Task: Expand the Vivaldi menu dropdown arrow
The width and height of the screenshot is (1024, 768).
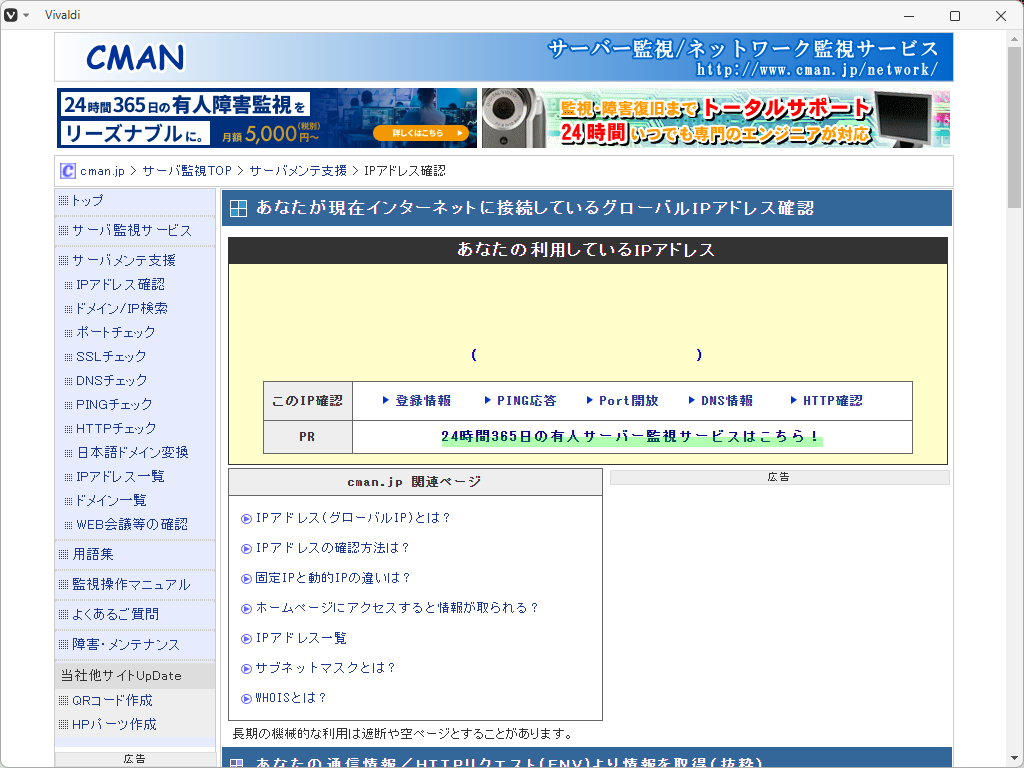Action: tap(26, 15)
